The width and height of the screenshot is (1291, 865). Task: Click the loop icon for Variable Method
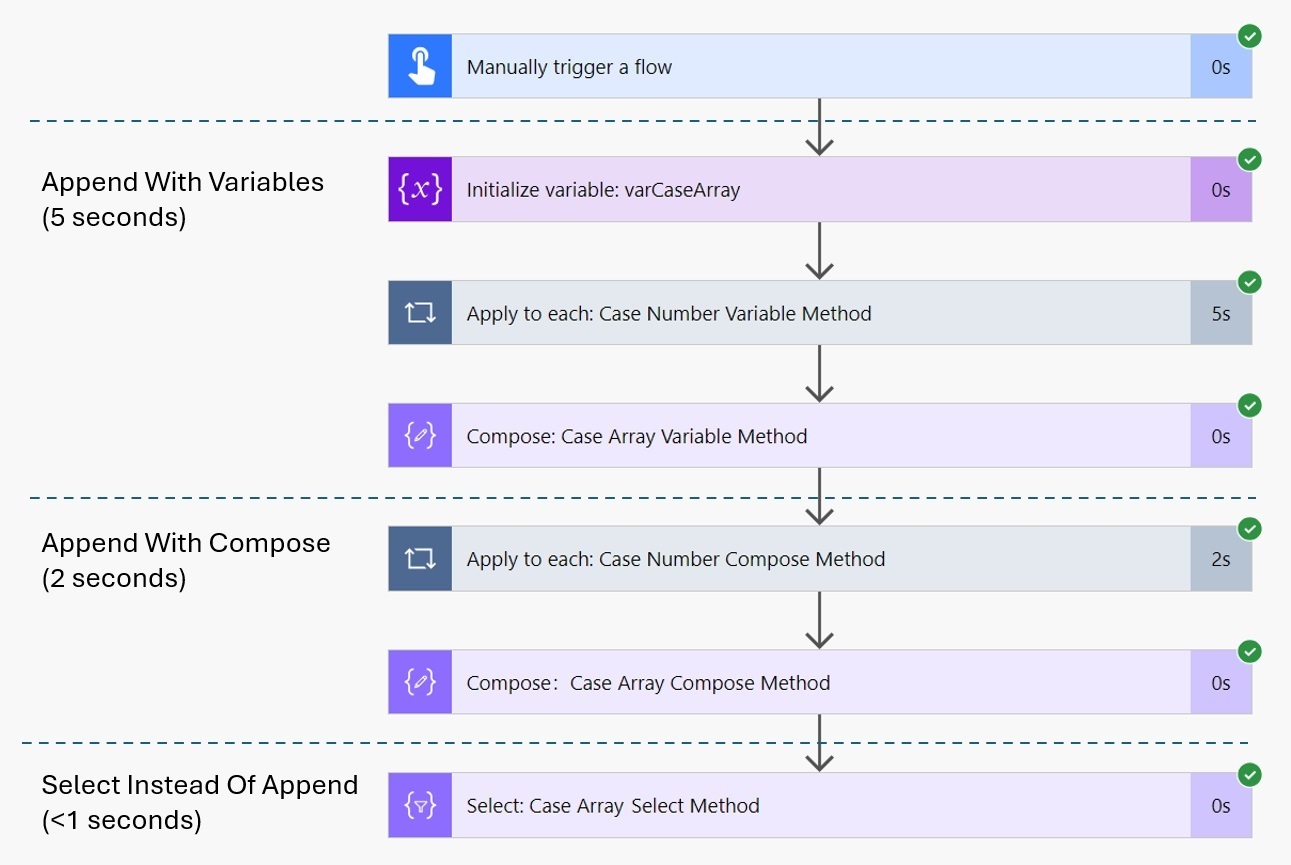420,313
